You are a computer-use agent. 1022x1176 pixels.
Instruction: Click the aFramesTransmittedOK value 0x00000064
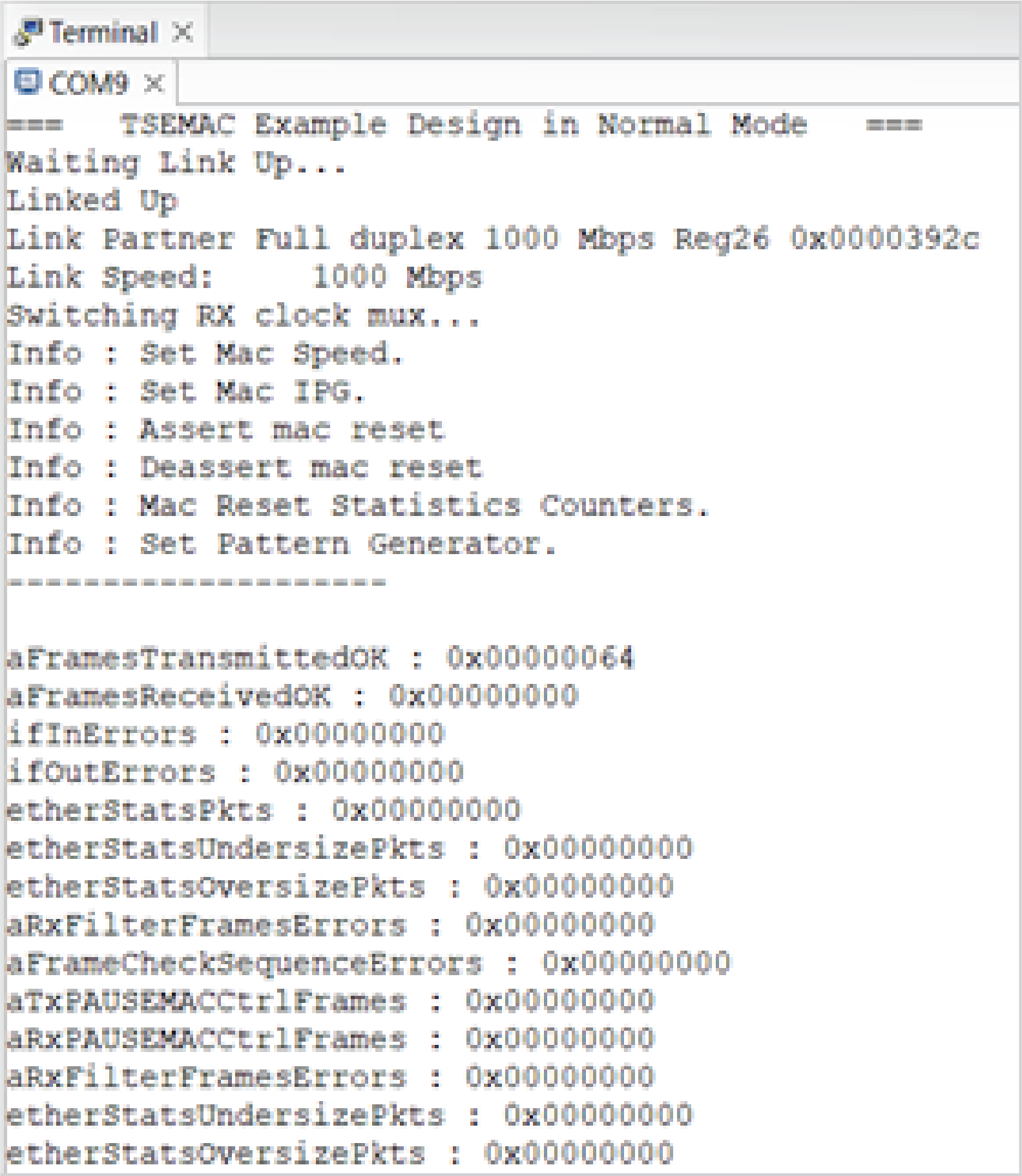[540, 658]
